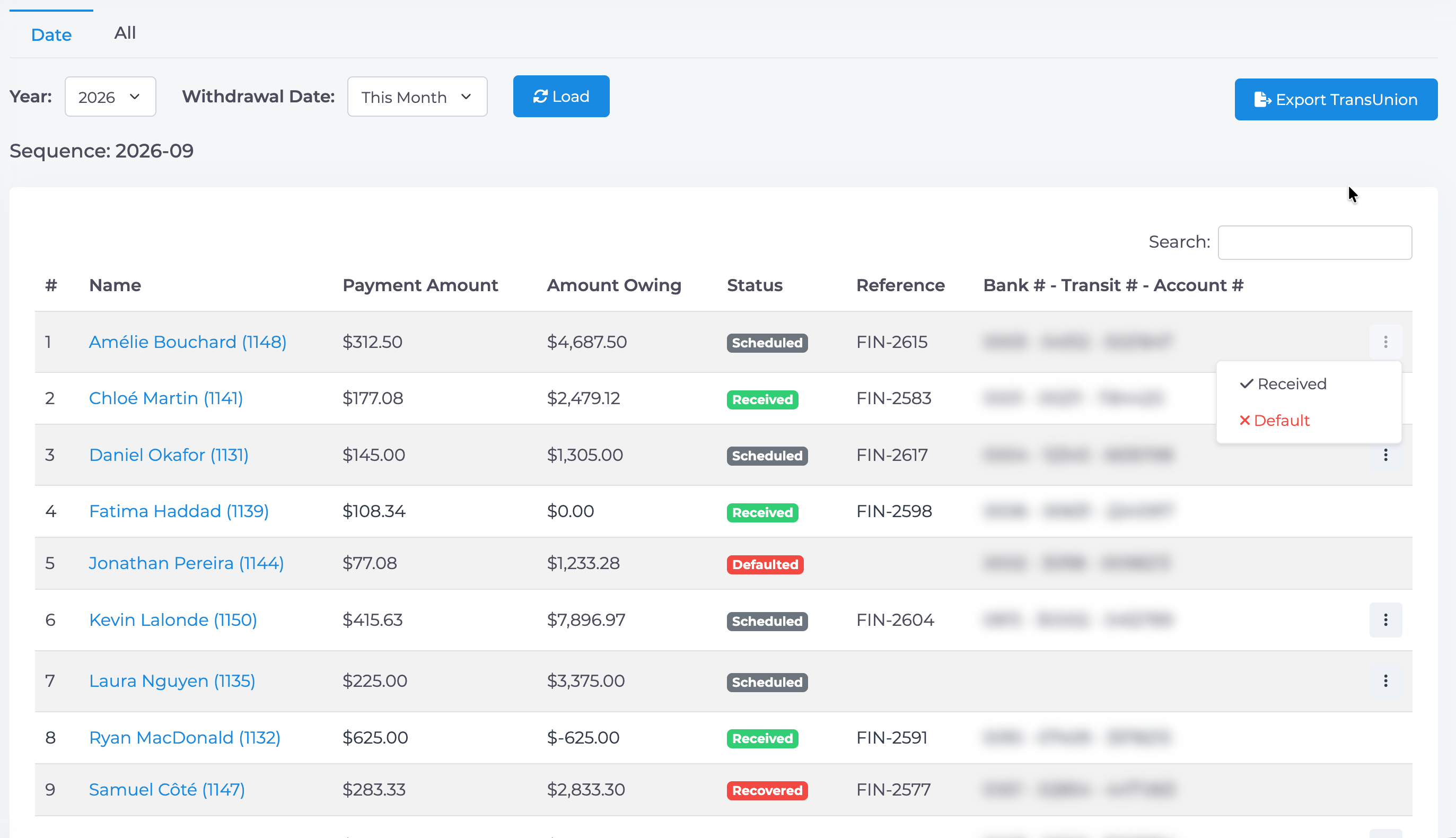Click the Scheduled badge for Amélie Bouchard
The width and height of the screenshot is (1456, 838).
point(767,343)
